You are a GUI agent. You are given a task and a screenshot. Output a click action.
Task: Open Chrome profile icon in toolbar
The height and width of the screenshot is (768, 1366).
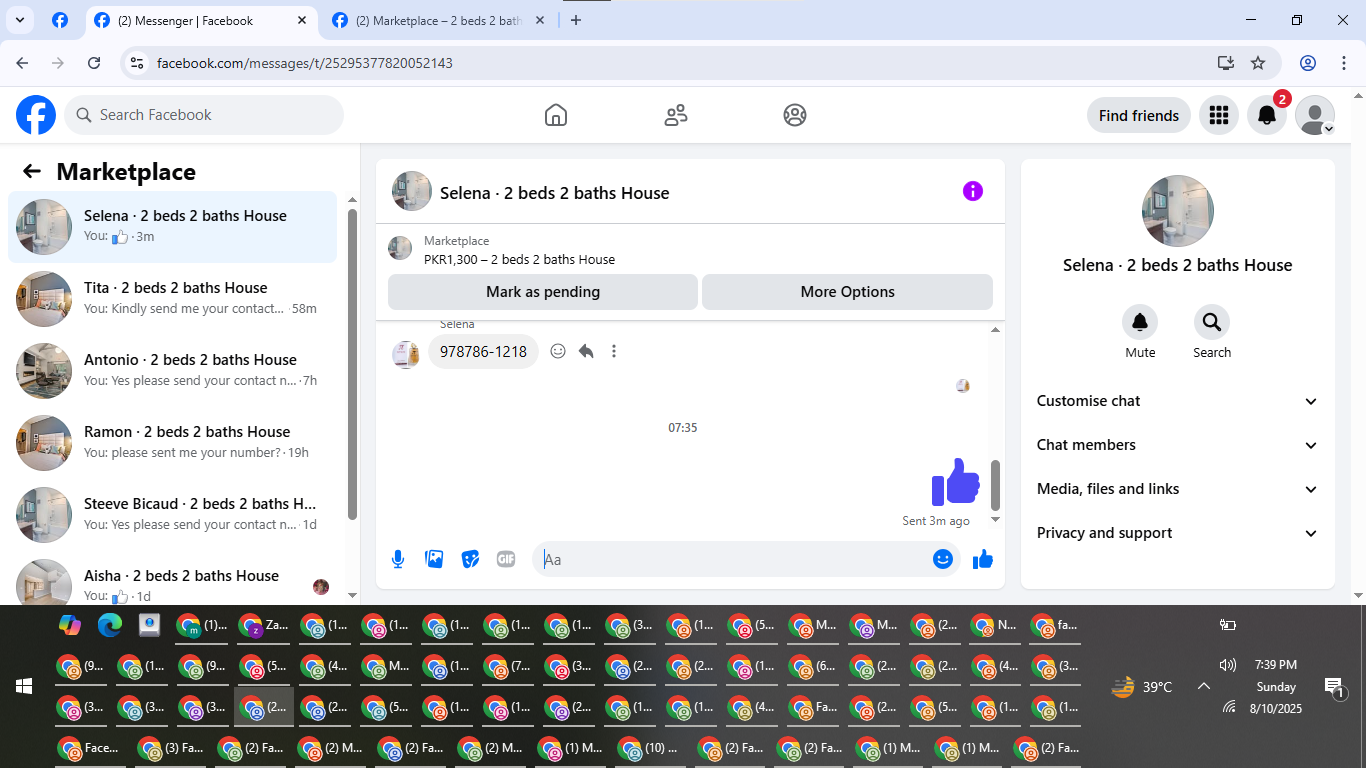tap(1308, 63)
